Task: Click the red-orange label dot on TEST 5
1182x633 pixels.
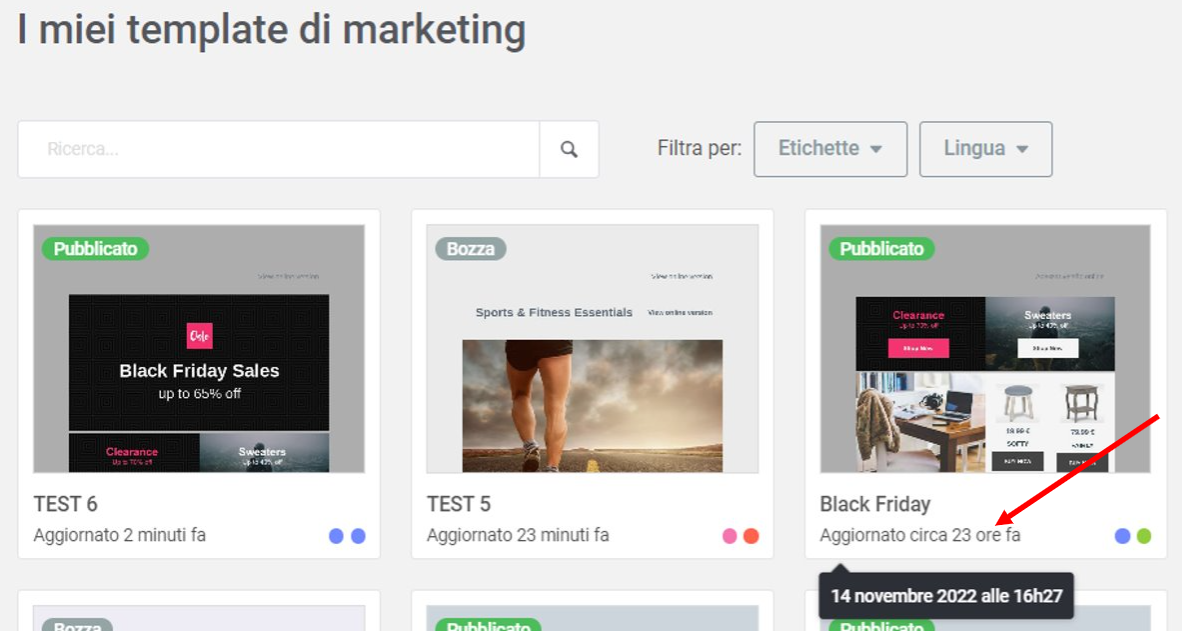Action: [751, 536]
